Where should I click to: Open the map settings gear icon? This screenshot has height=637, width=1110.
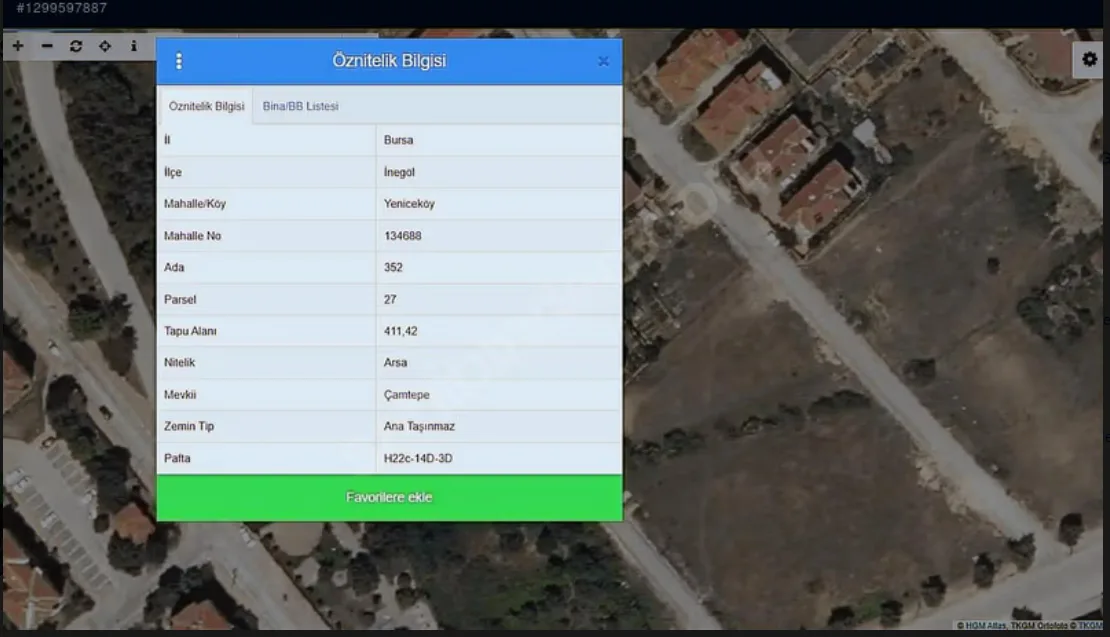(x=1090, y=60)
